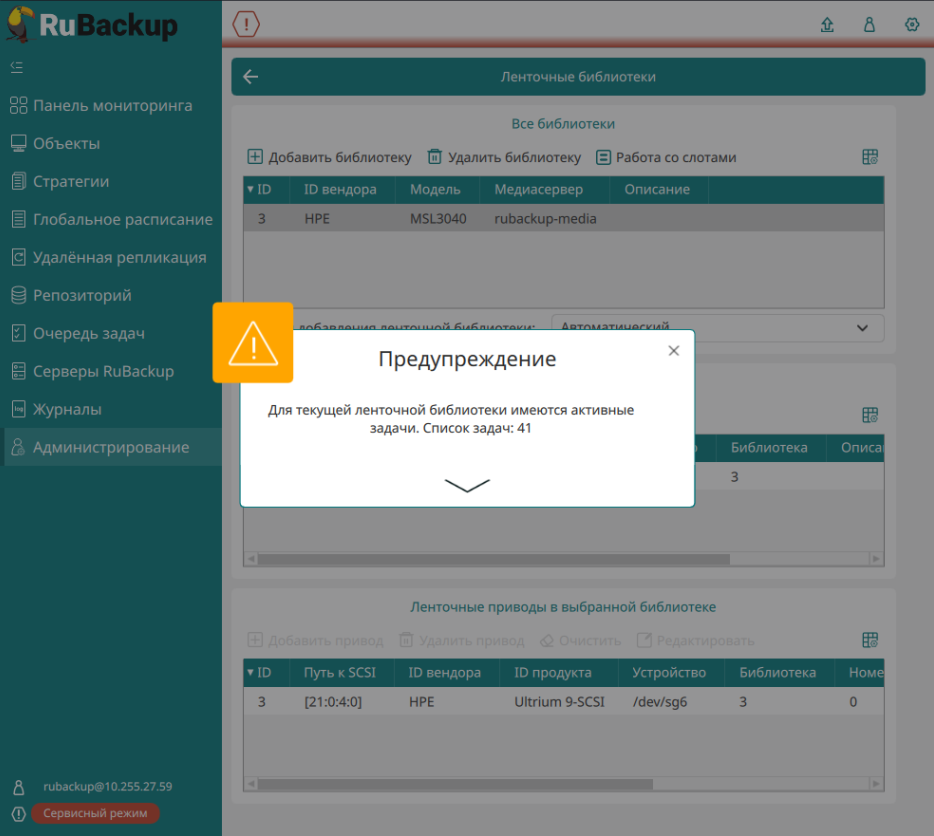Screen dimensions: 934x836
Task: Open the Панель мониторинга section
Action: point(112,106)
